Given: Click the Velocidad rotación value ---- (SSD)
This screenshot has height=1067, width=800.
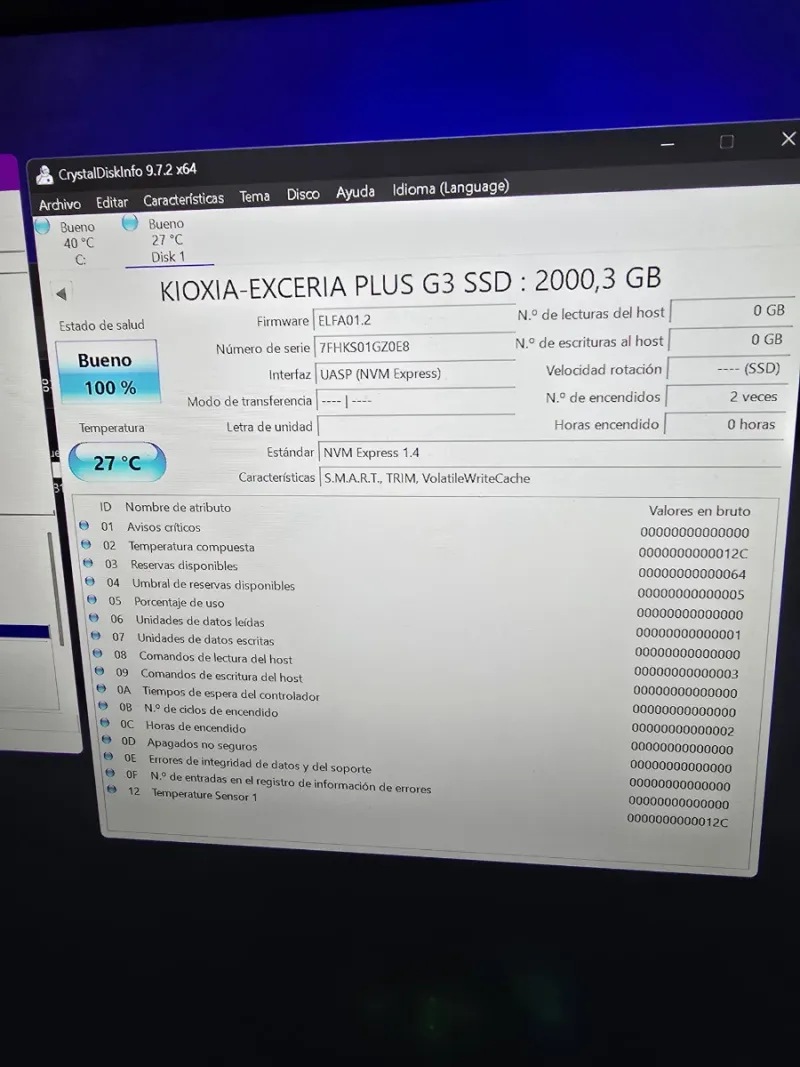Looking at the screenshot, I should pos(728,368).
